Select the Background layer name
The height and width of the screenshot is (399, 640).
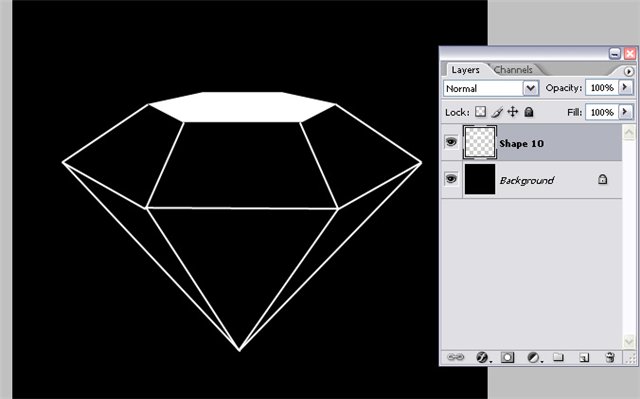(x=527, y=180)
